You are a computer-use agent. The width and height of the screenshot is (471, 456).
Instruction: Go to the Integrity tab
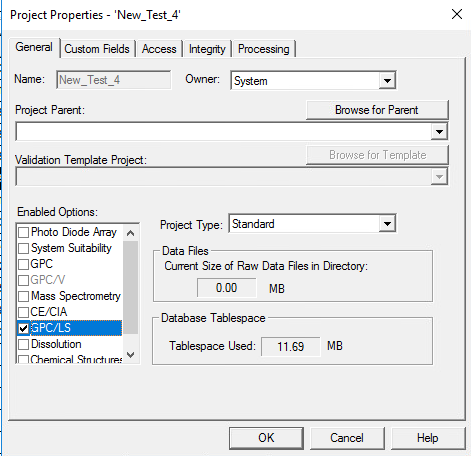click(207, 49)
